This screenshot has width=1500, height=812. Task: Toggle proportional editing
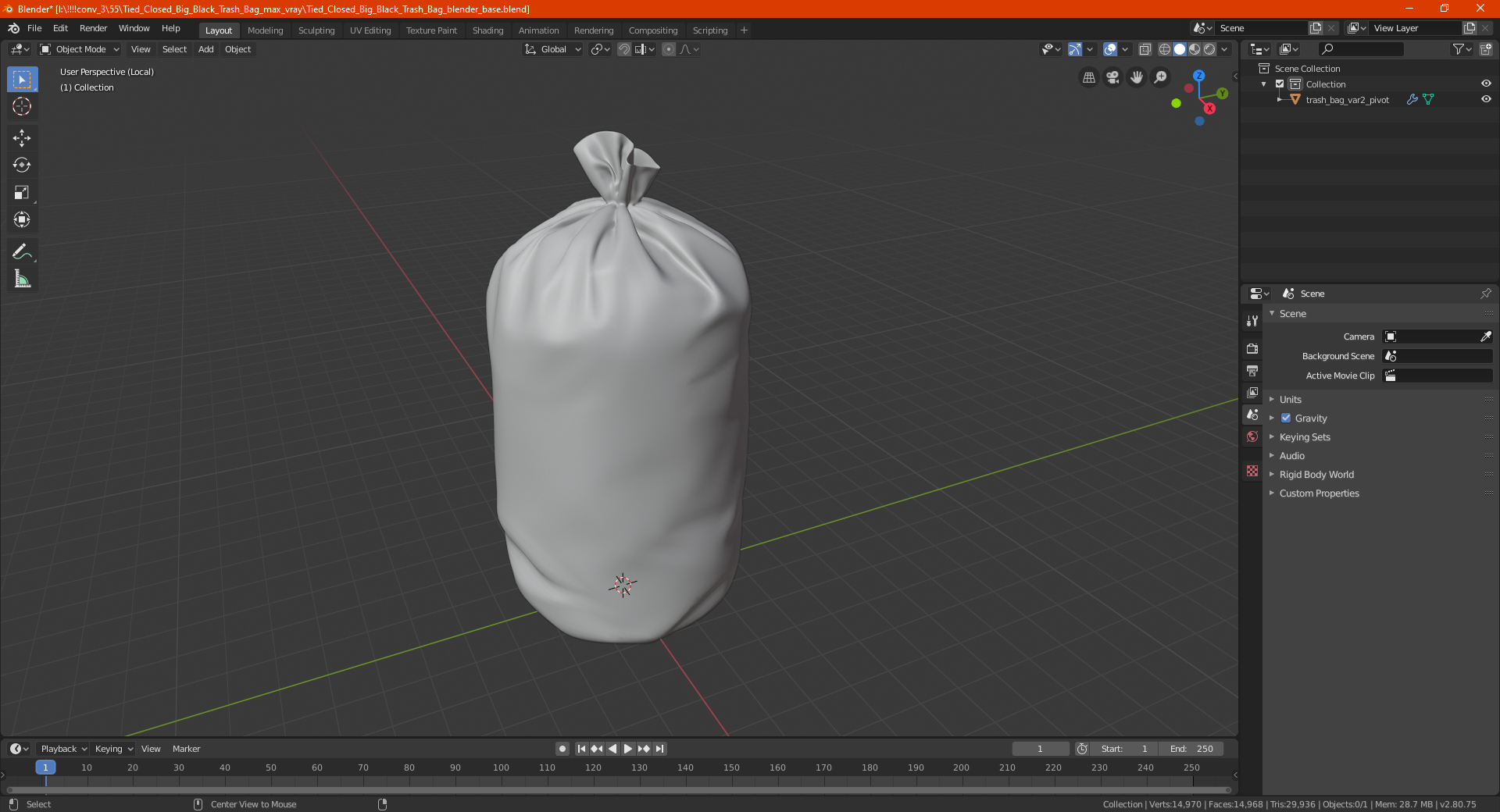(x=669, y=49)
